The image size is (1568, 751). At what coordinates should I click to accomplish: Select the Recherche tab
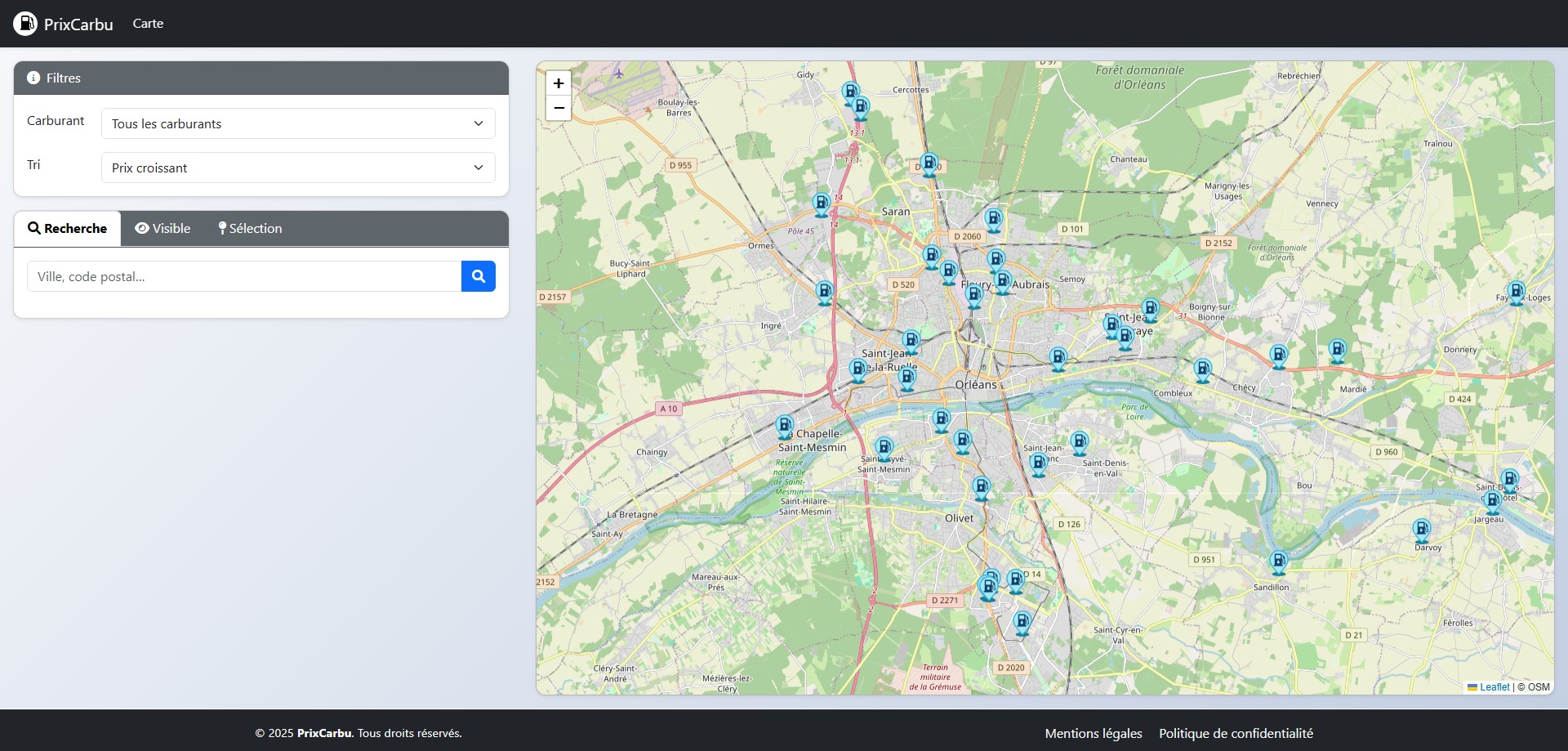[68, 229]
